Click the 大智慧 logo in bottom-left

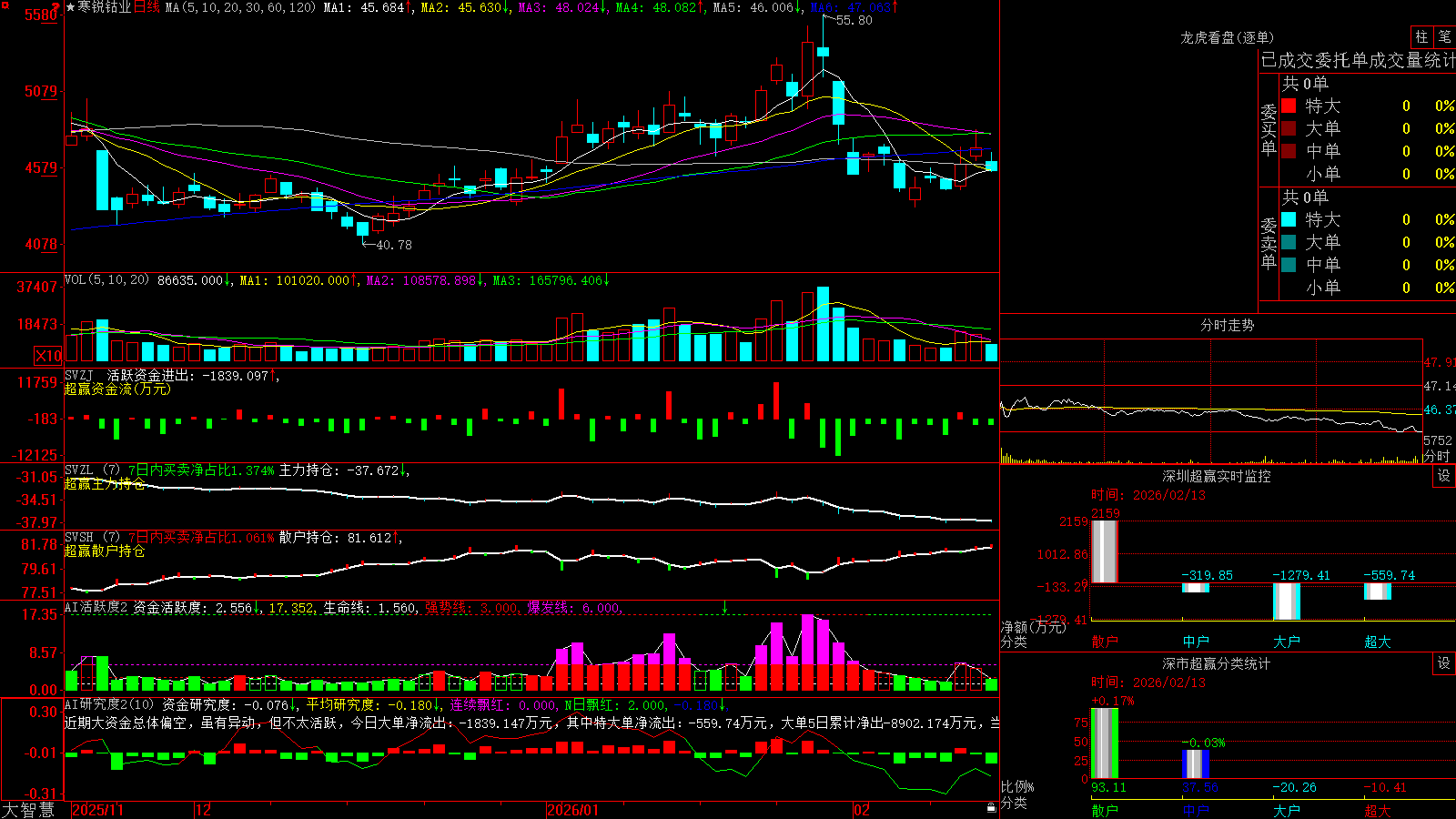(28, 810)
